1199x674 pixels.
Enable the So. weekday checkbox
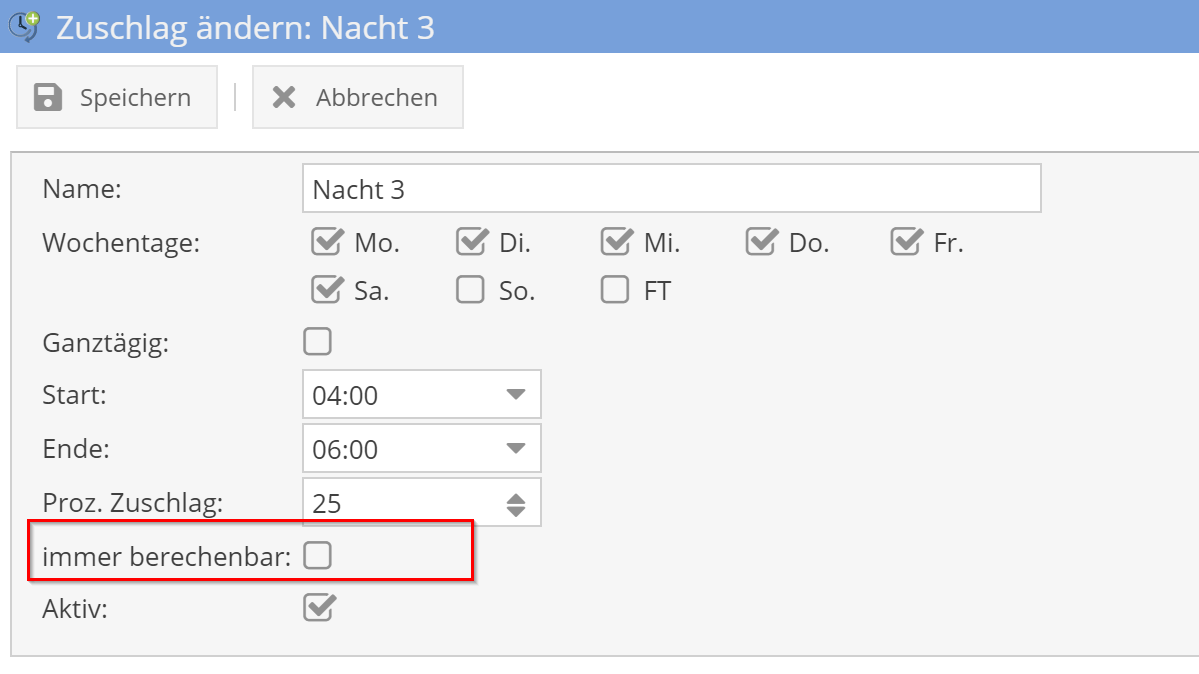click(470, 289)
